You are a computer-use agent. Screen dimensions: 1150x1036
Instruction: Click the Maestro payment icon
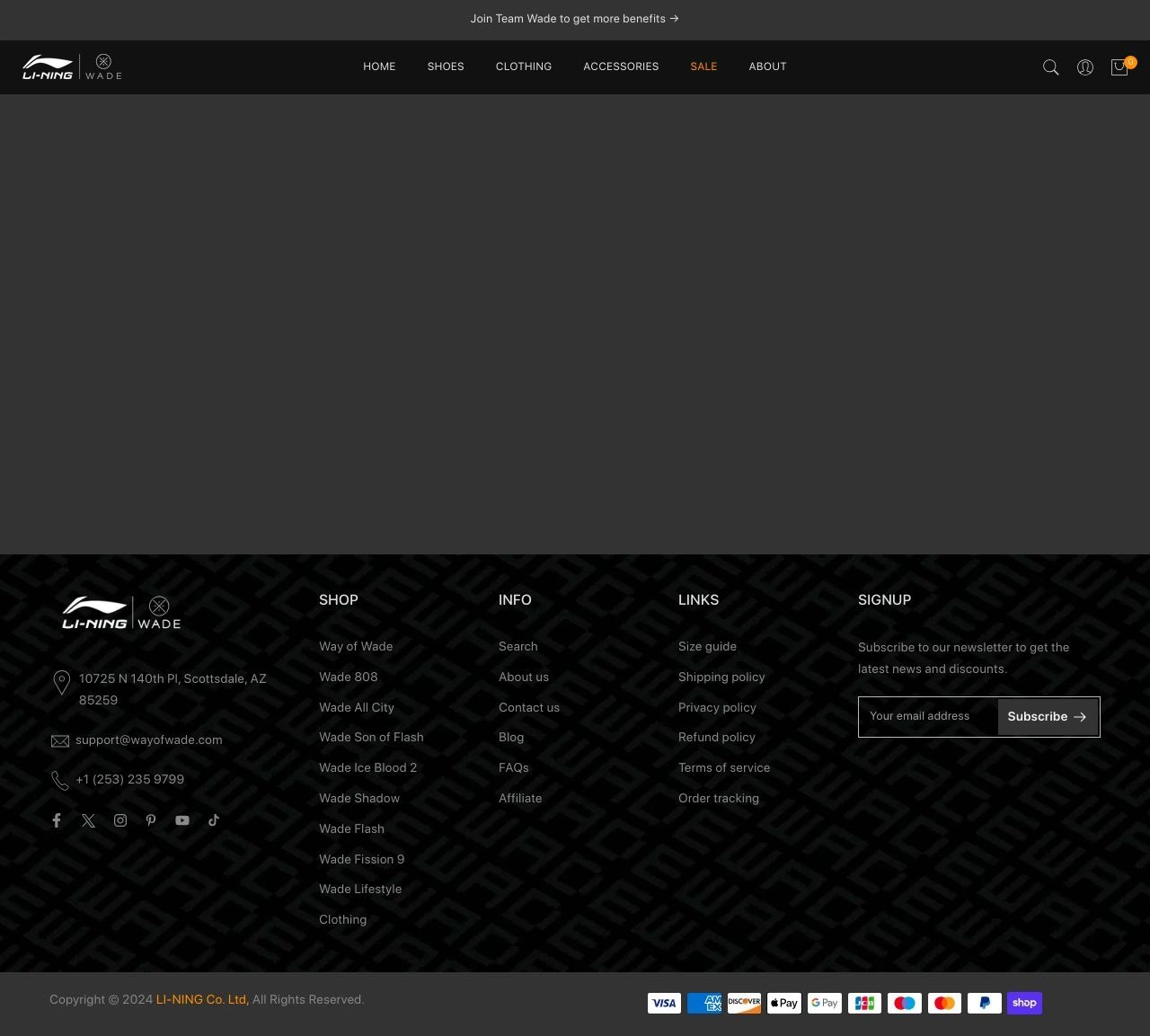tap(905, 1003)
